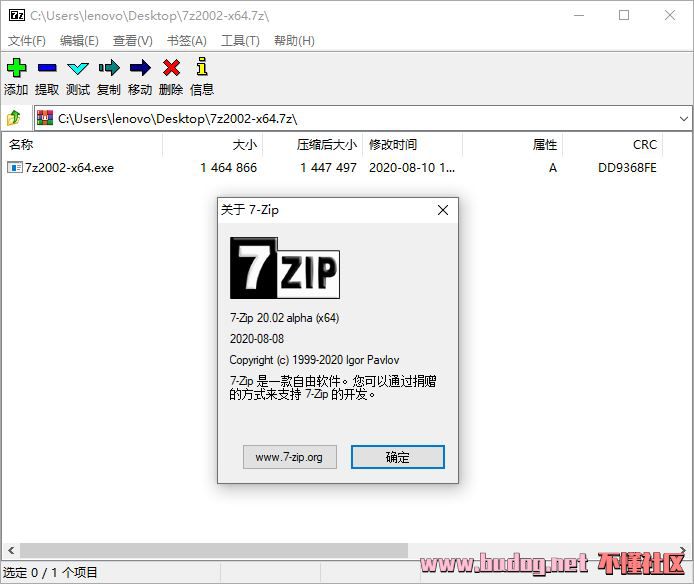Viewport: 694px width, 584px height.
Task: Click the 7z app icon in title bar
Action: point(17,15)
